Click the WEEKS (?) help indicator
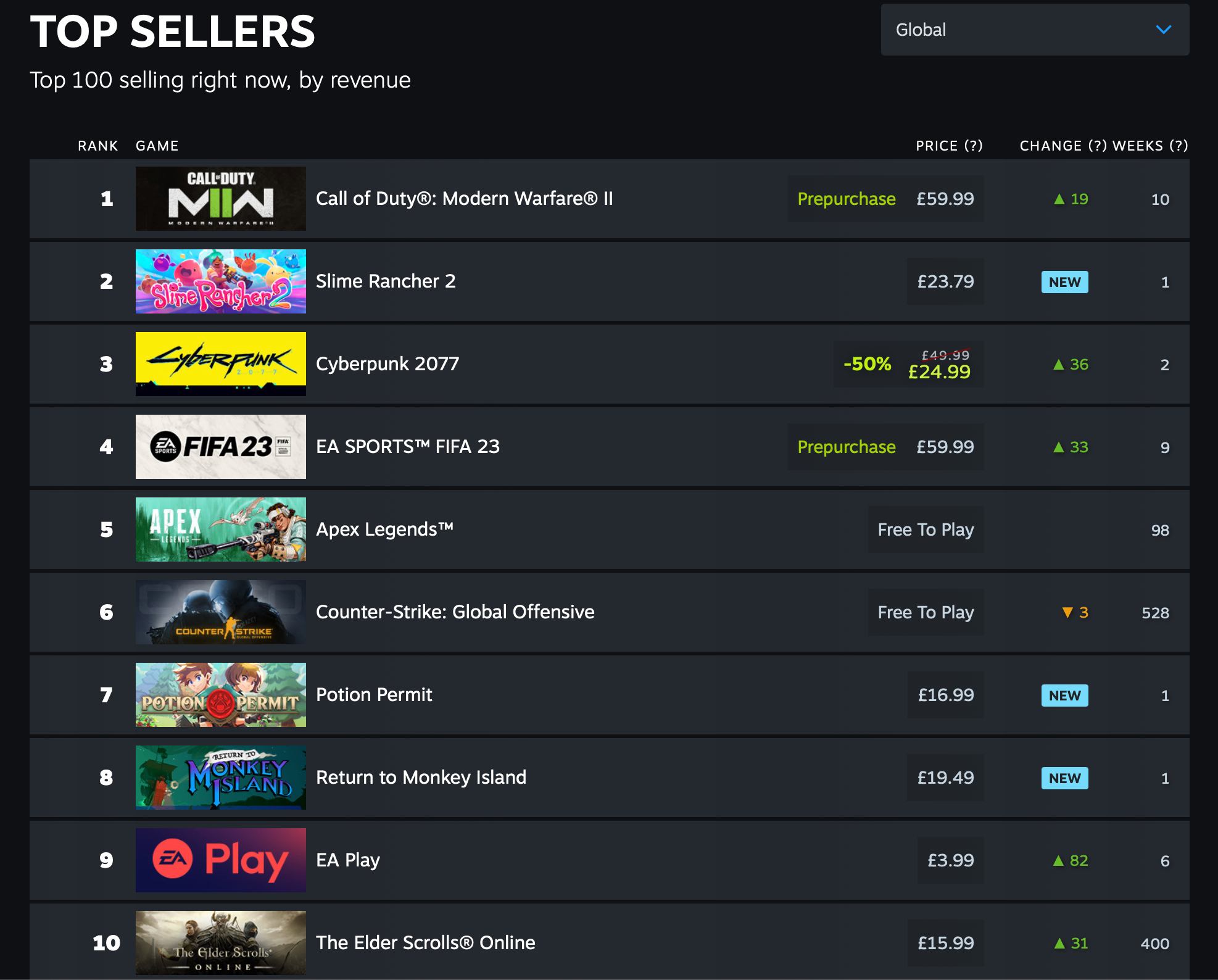 pyautogui.click(x=1180, y=146)
